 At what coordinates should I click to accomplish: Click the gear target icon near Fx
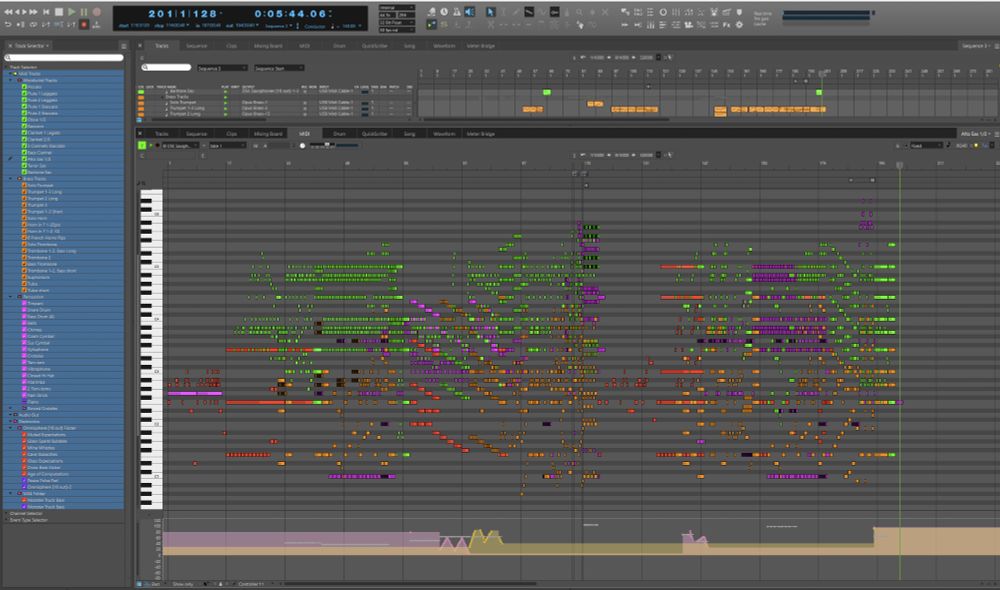click(739, 24)
